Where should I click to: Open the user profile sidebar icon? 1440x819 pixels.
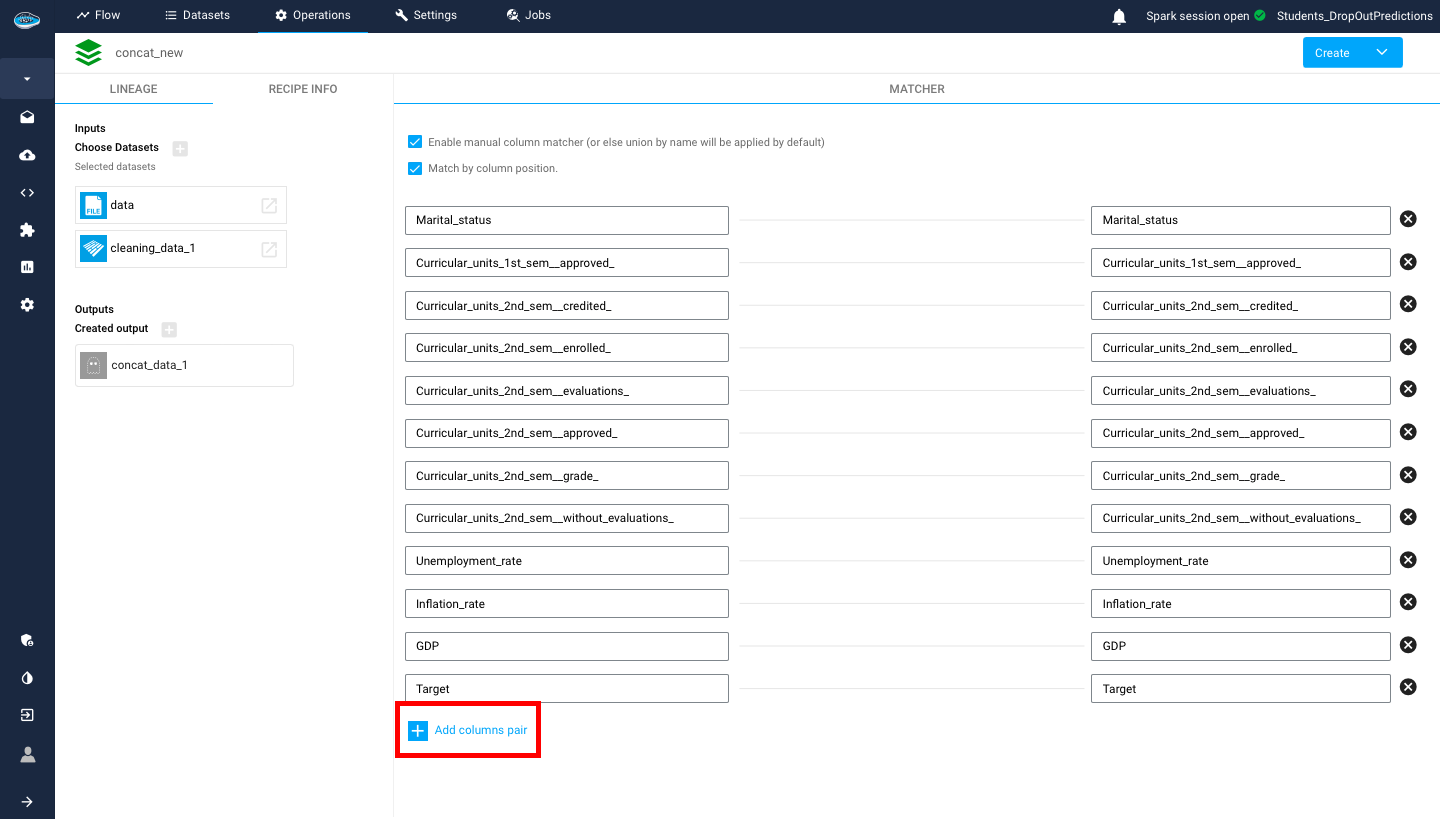(27, 755)
